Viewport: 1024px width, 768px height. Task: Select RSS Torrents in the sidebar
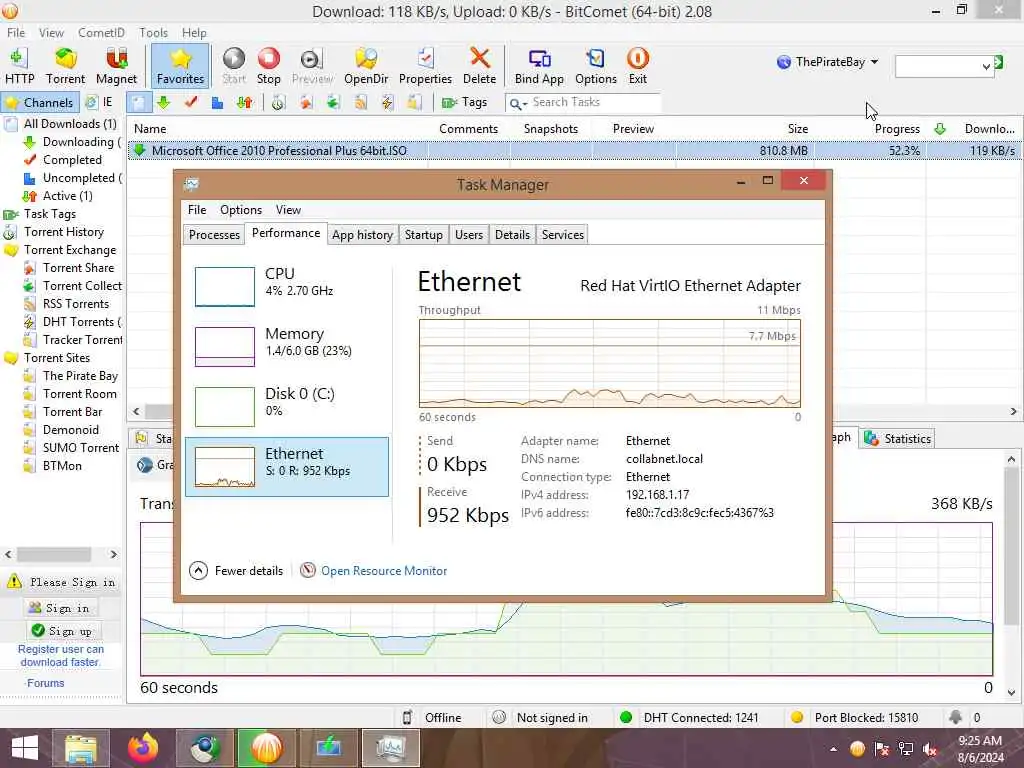click(76, 304)
